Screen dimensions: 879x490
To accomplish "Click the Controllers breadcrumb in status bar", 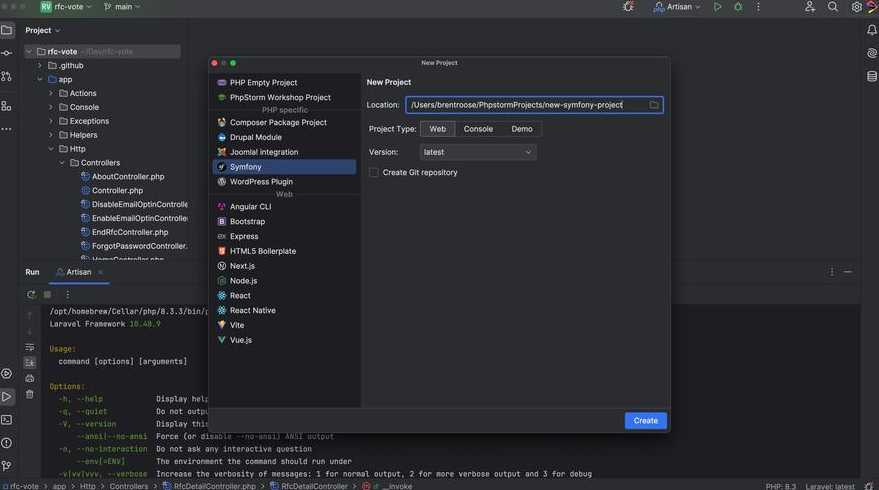I will [x=129, y=486].
